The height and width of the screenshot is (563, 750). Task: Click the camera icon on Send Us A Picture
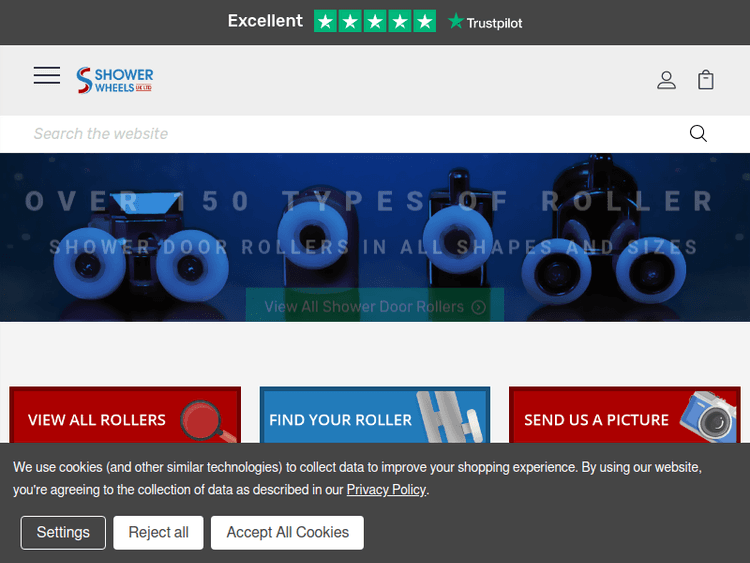pyautogui.click(x=708, y=418)
